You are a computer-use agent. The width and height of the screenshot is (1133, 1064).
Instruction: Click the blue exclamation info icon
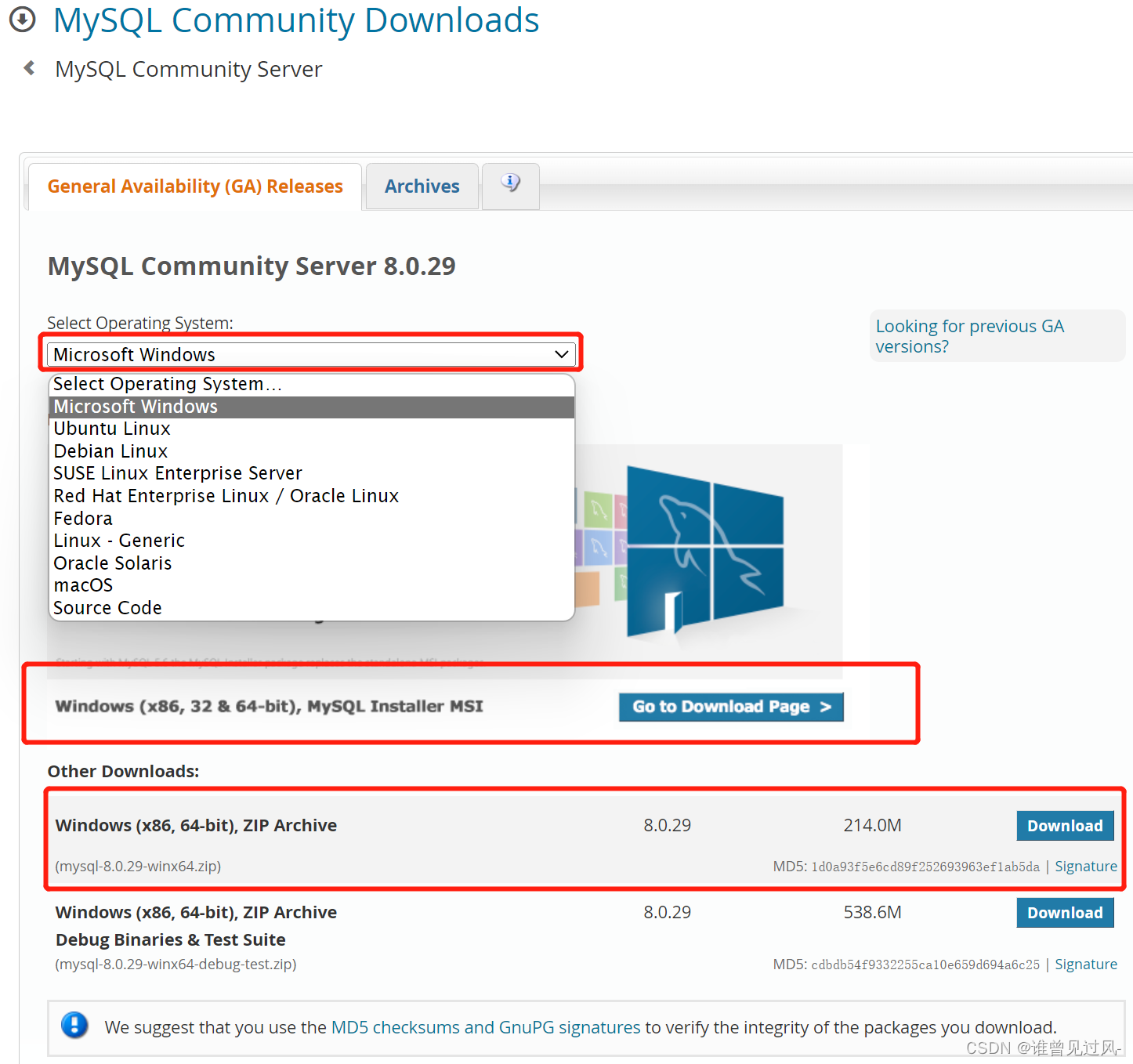(75, 1026)
